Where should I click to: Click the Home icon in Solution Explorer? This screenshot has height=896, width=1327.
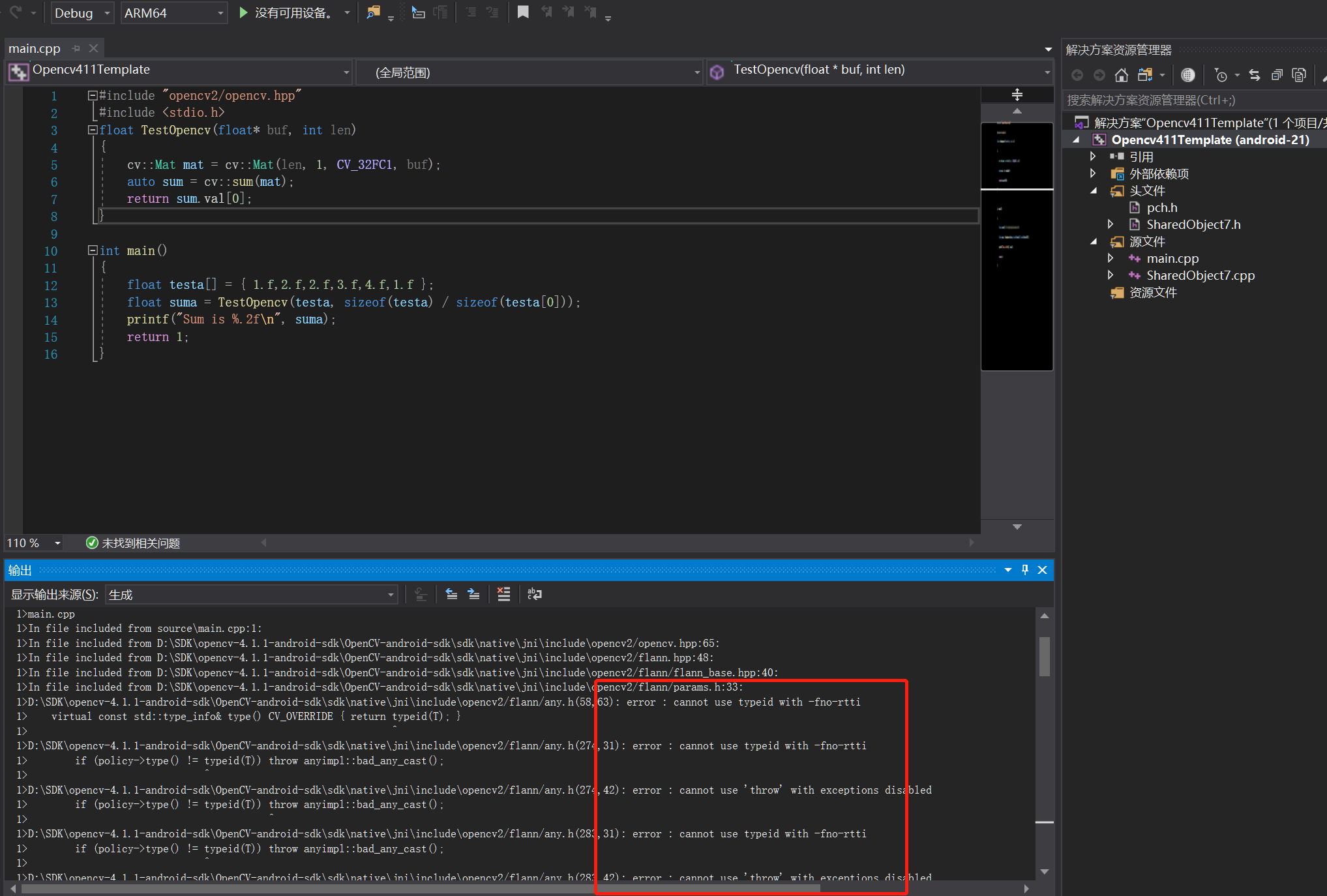tap(1121, 75)
